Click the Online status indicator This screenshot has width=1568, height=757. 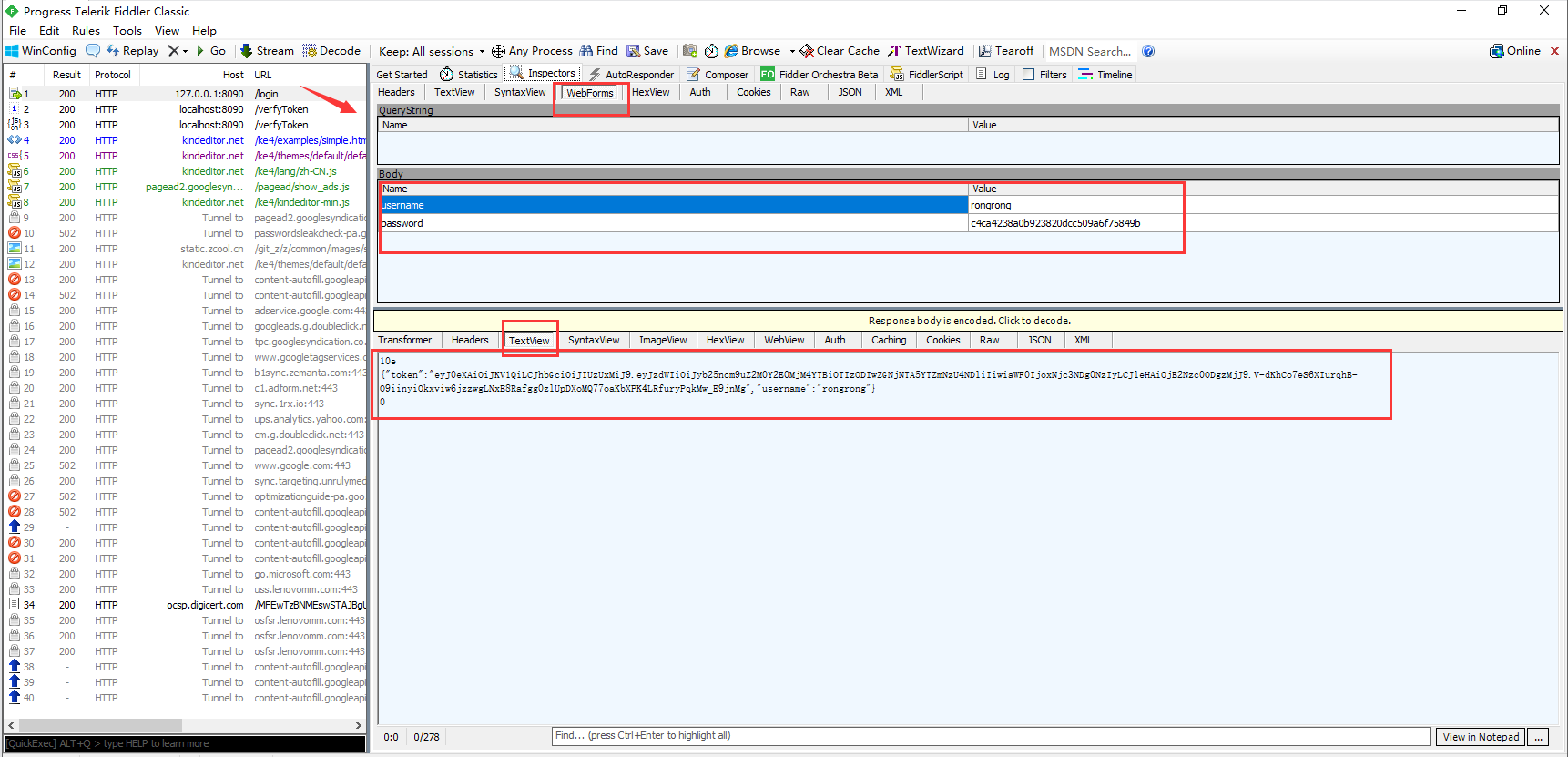point(1515,51)
